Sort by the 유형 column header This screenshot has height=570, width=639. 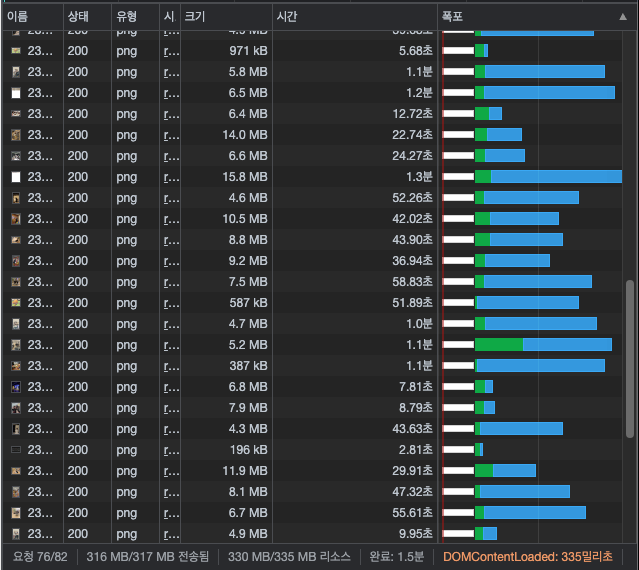click(135, 17)
